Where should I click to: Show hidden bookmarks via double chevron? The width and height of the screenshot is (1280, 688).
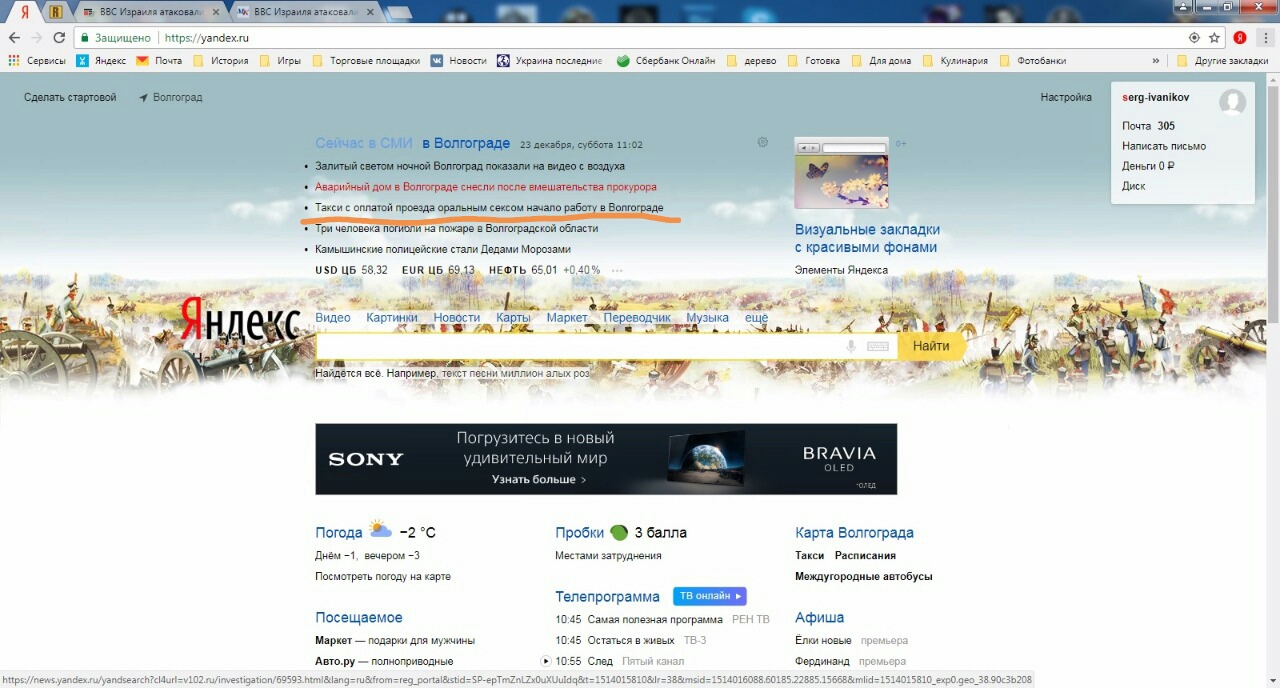point(1156,61)
